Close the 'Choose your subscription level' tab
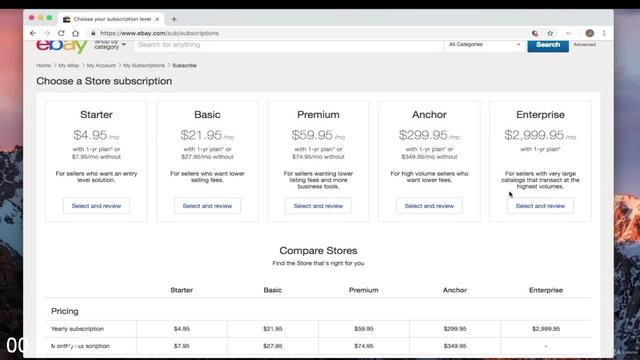Image resolution: width=640 pixels, height=360 pixels. click(x=157, y=19)
